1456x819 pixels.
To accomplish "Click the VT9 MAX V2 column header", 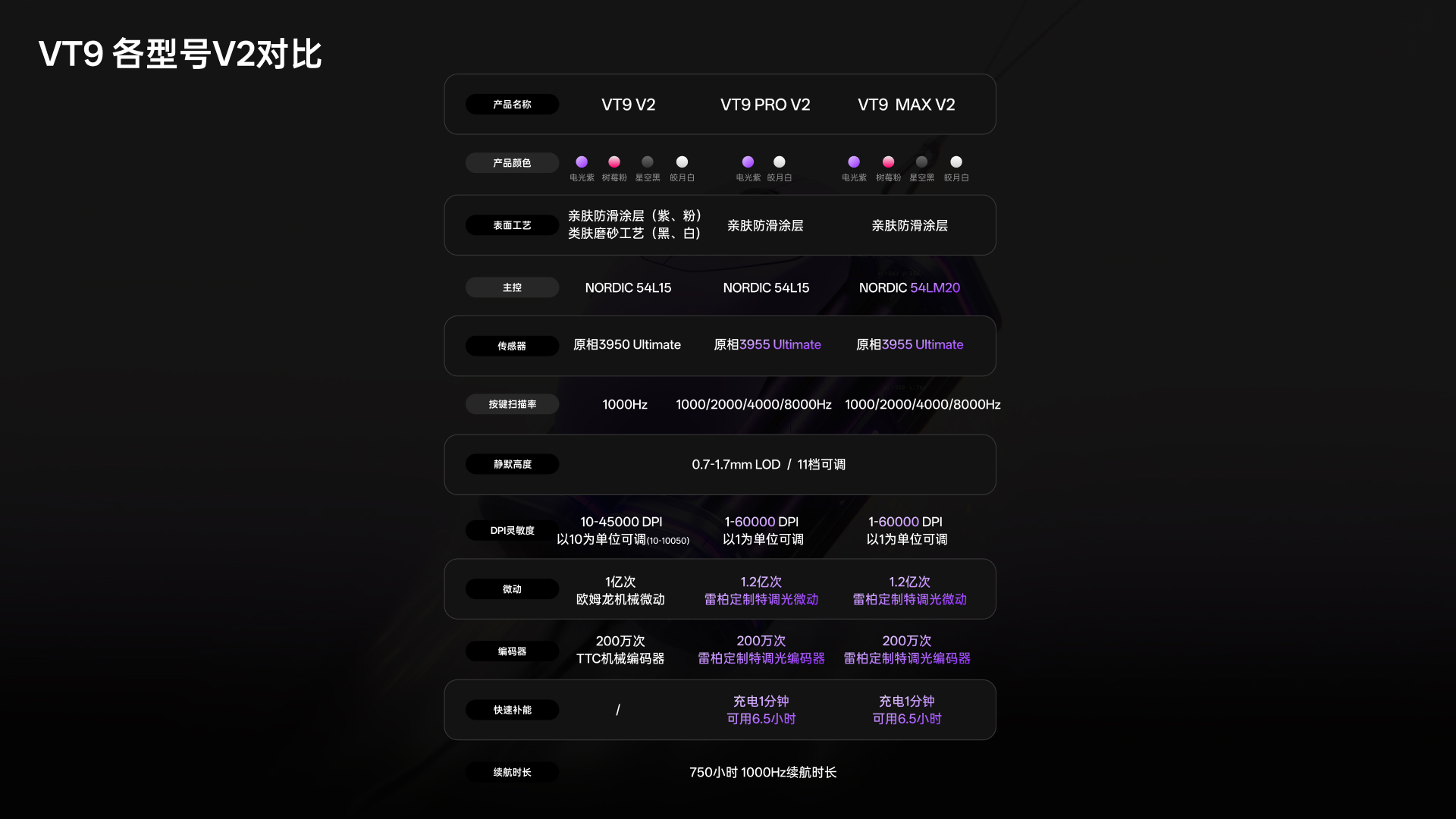I will pyautogui.click(x=906, y=105).
